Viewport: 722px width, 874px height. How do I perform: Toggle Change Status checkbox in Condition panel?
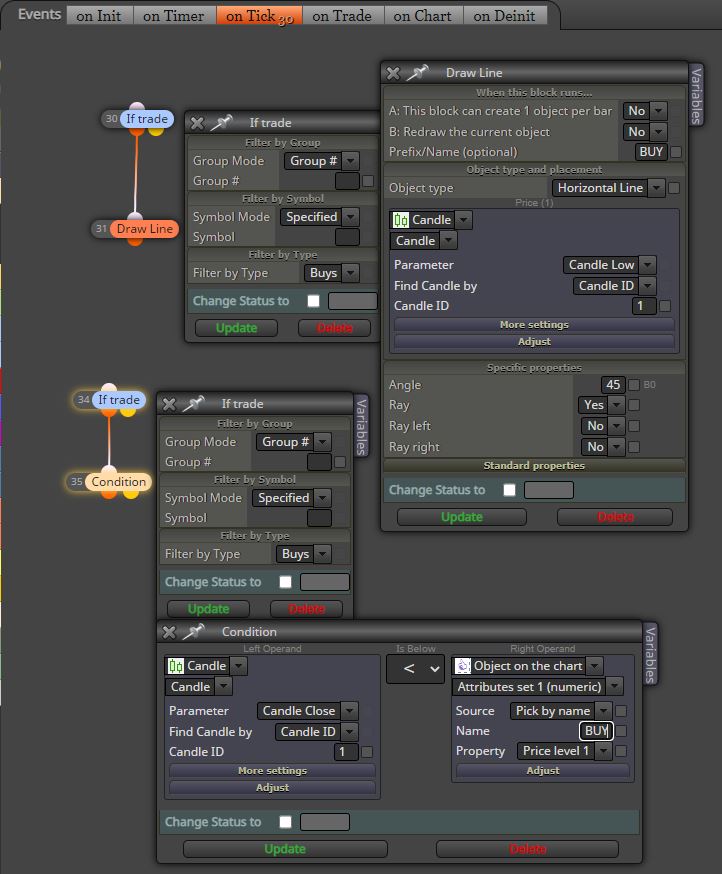(285, 822)
